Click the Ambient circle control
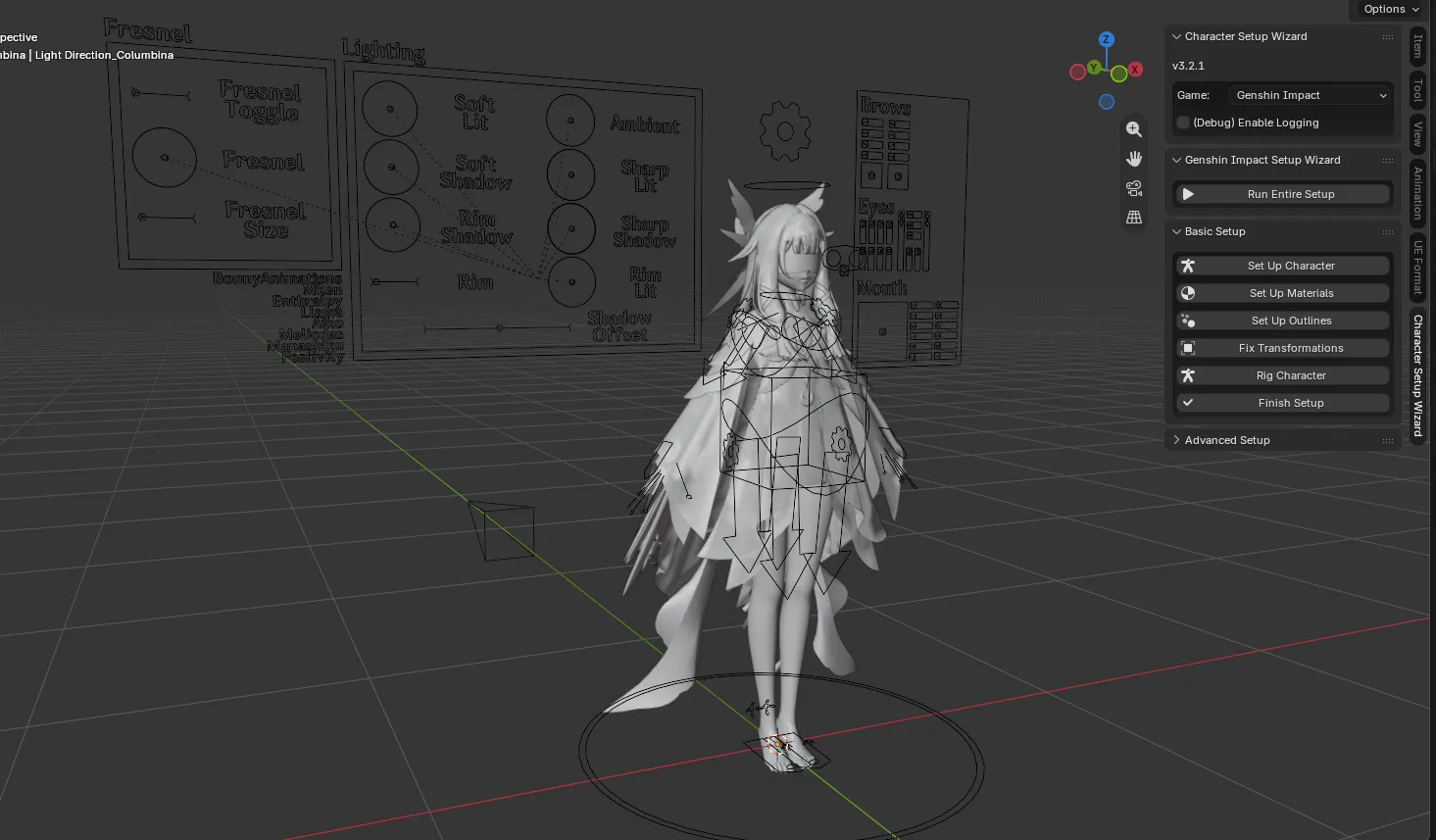 [x=570, y=121]
